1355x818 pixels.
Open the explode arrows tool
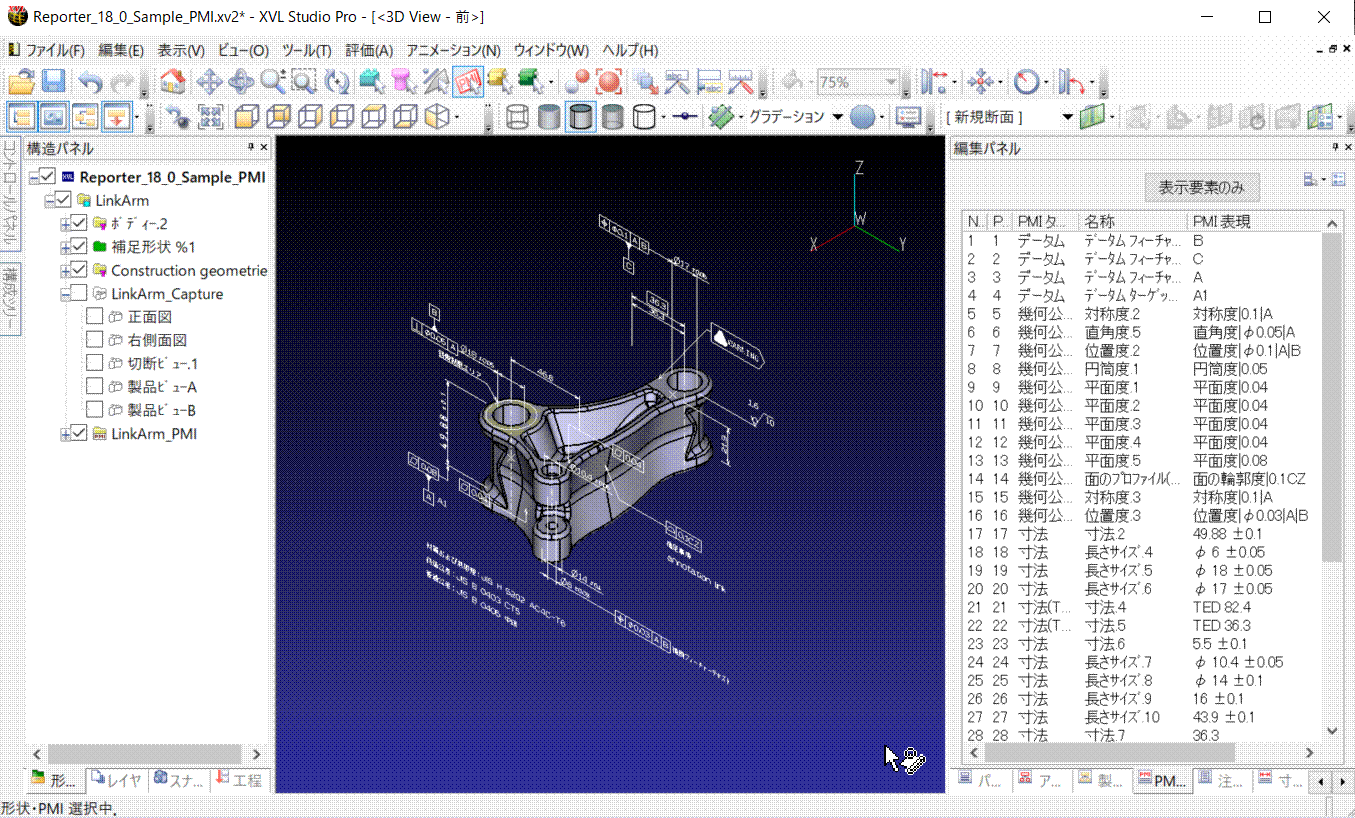(981, 82)
